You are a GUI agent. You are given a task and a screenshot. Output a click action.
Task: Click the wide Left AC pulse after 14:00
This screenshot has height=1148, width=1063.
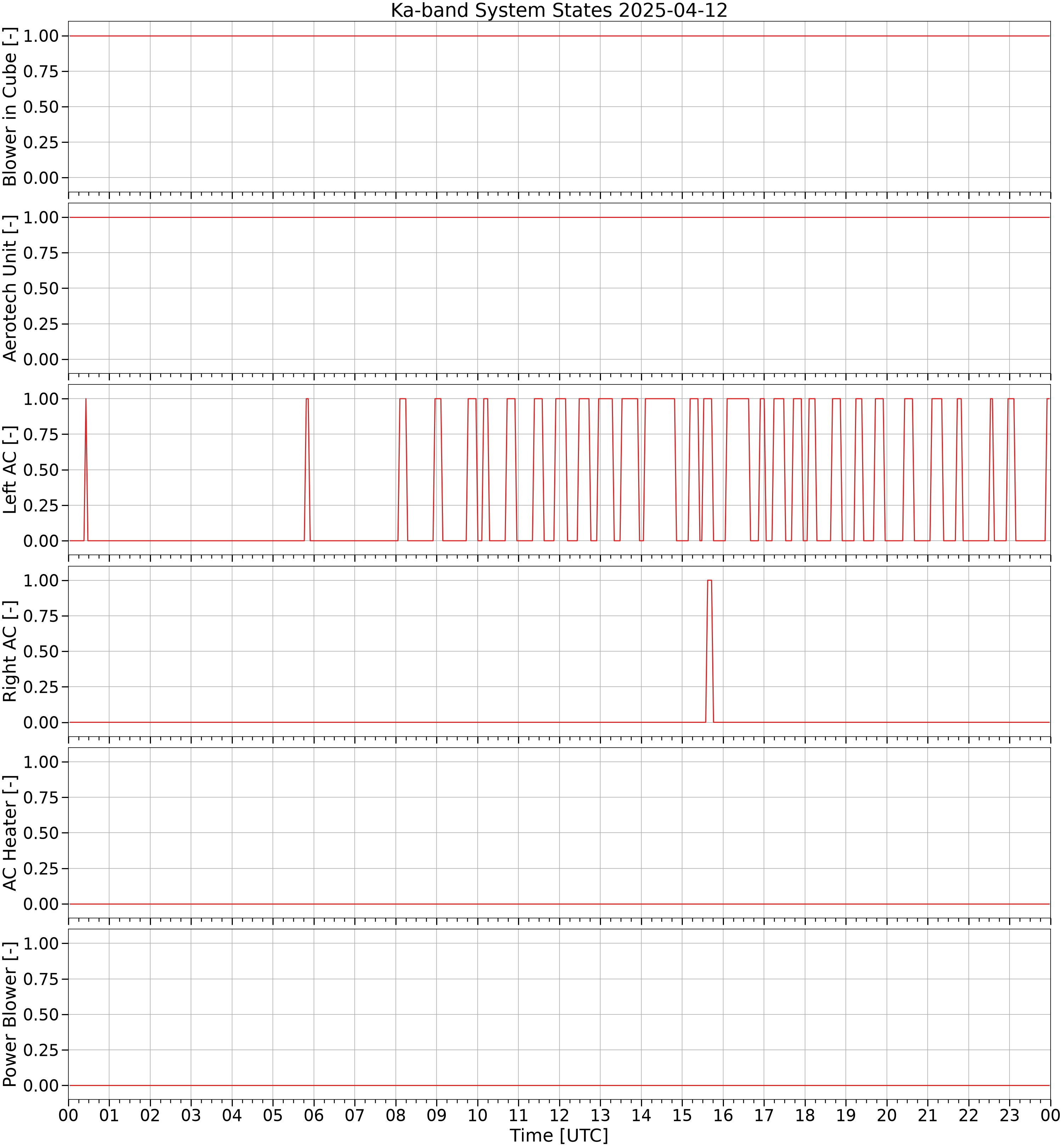coord(660,469)
